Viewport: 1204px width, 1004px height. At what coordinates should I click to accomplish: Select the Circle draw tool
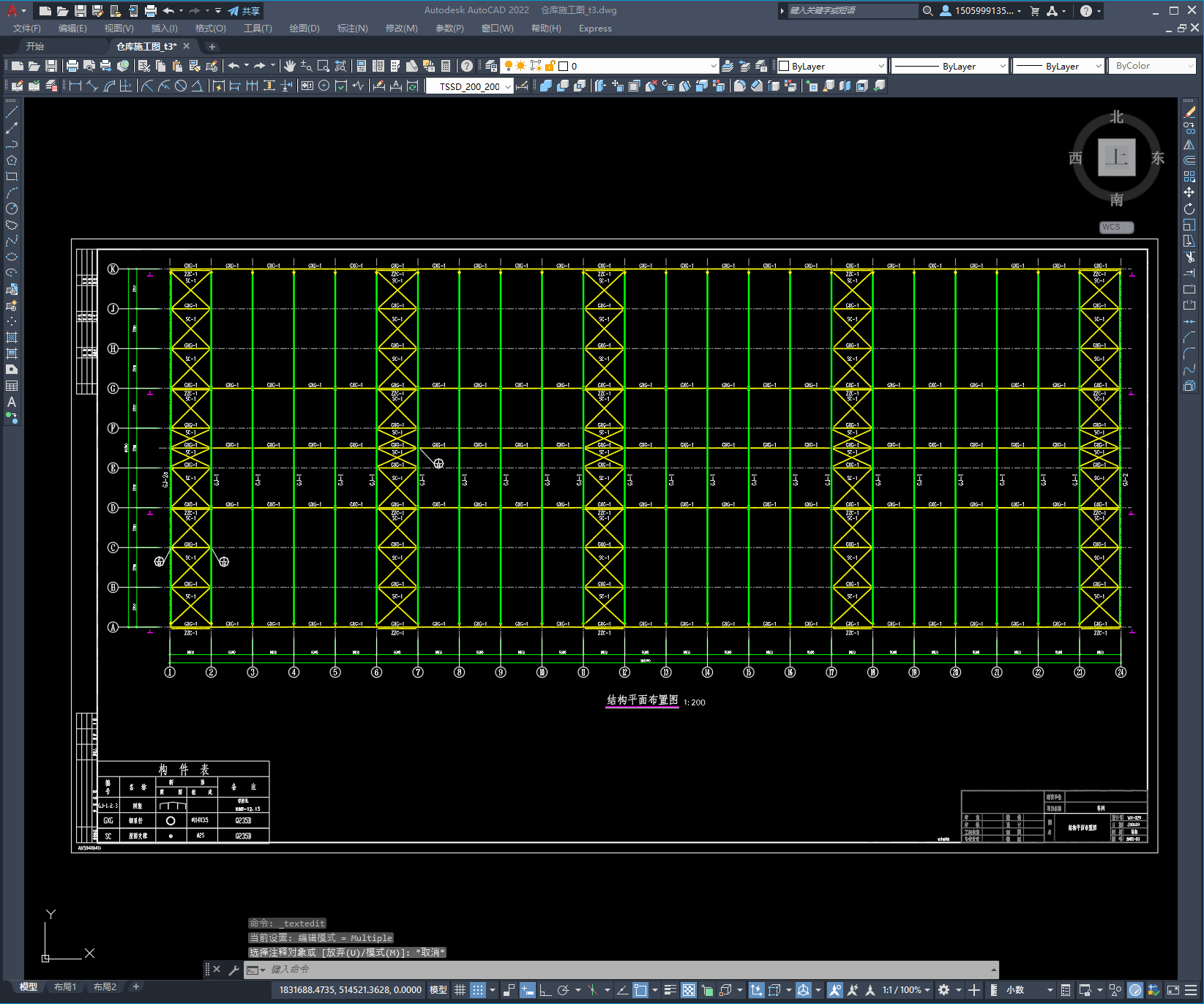click(12, 209)
